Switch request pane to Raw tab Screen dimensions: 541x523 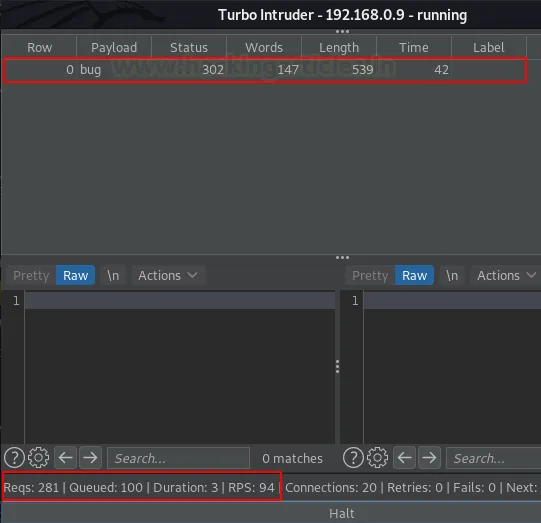[76, 275]
